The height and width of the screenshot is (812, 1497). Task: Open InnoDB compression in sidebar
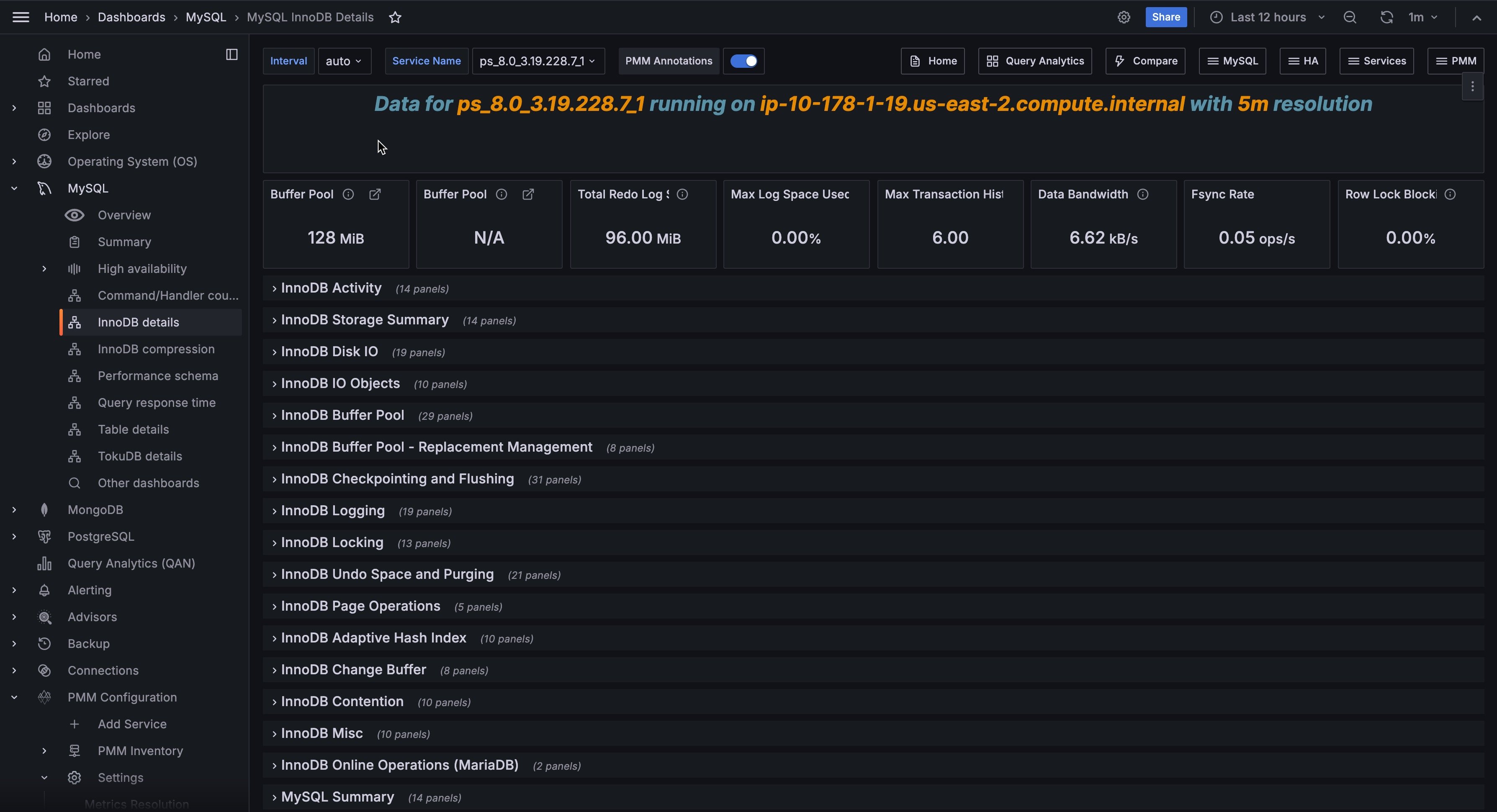156,349
